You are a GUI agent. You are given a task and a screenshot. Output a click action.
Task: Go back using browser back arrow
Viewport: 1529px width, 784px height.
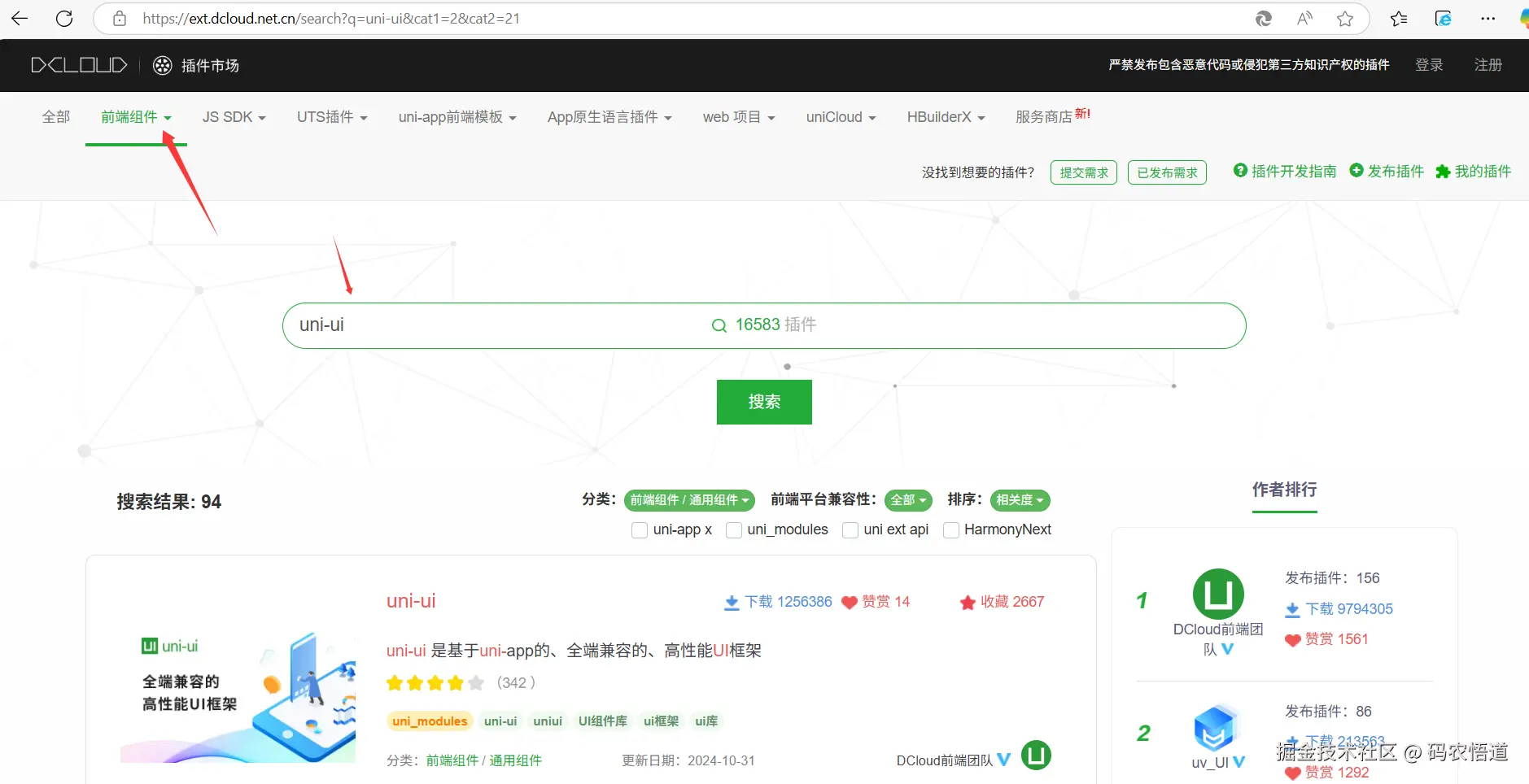20,19
